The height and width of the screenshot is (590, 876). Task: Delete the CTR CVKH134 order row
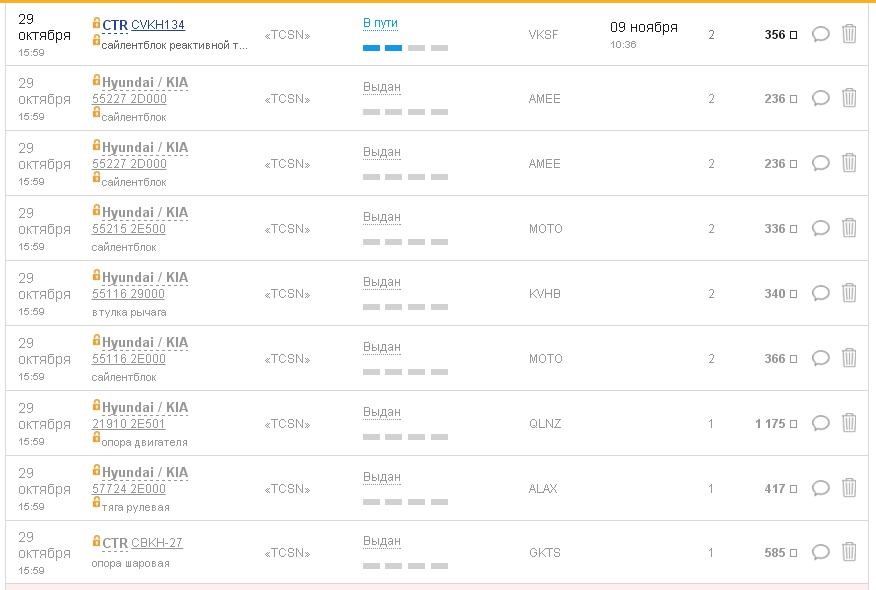pos(849,33)
